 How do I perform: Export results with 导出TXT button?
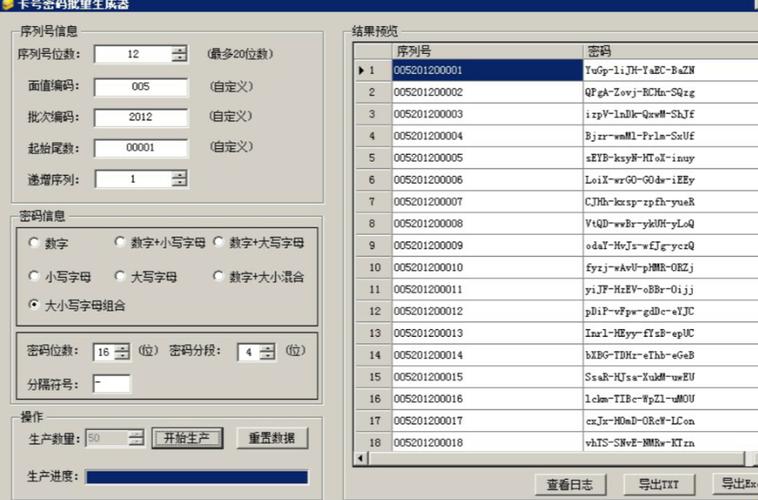(x=659, y=484)
